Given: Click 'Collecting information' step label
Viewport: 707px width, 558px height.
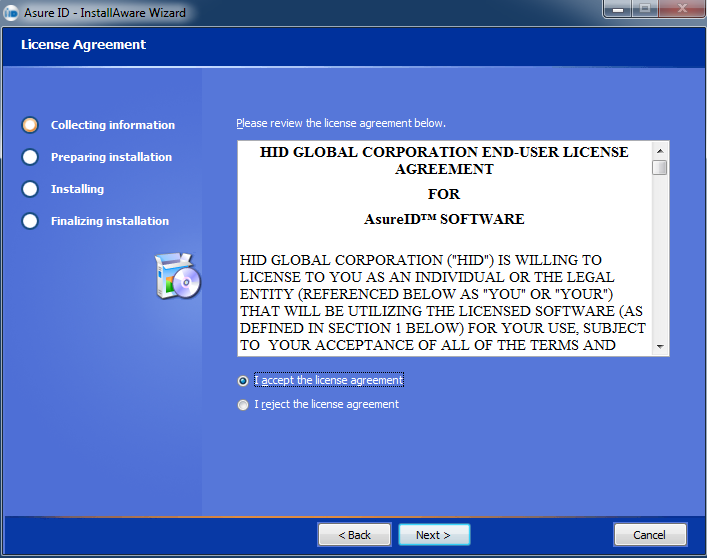Looking at the screenshot, I should [113, 125].
